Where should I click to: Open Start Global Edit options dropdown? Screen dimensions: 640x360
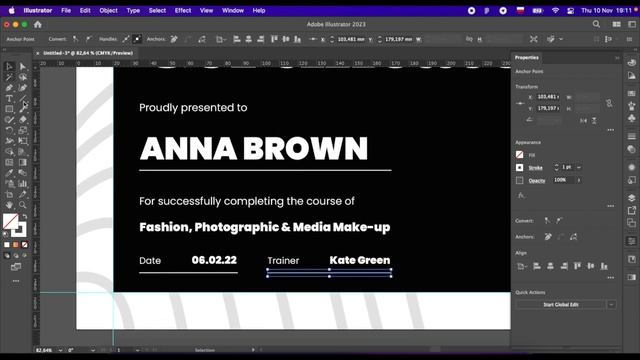click(x=611, y=304)
